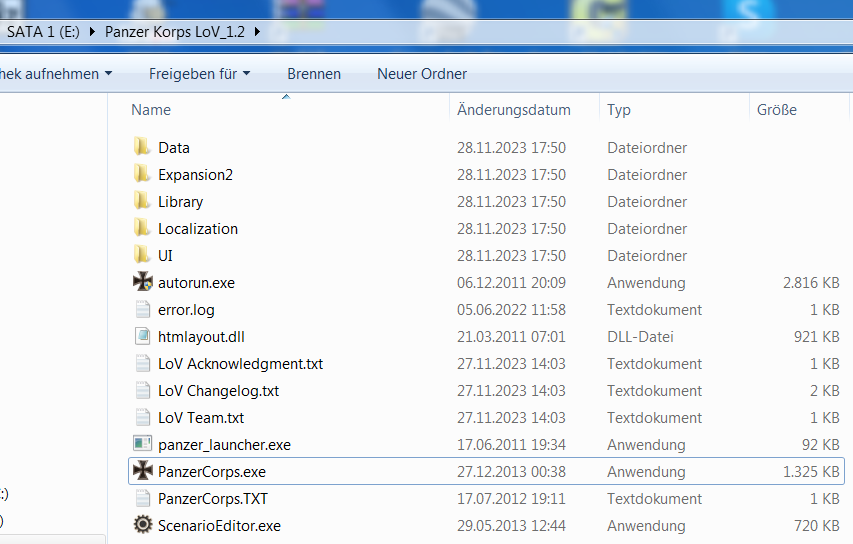The height and width of the screenshot is (544, 853).
Task: Click size '1.325 KB' of PanzerCorps.exe
Action: click(811, 472)
